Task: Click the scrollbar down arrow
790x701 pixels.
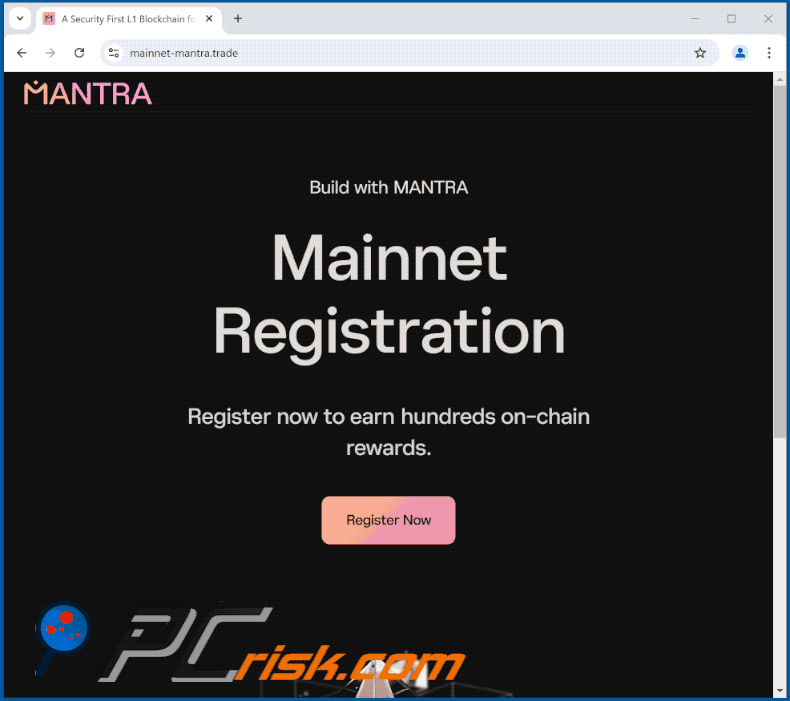Action: [x=779, y=691]
